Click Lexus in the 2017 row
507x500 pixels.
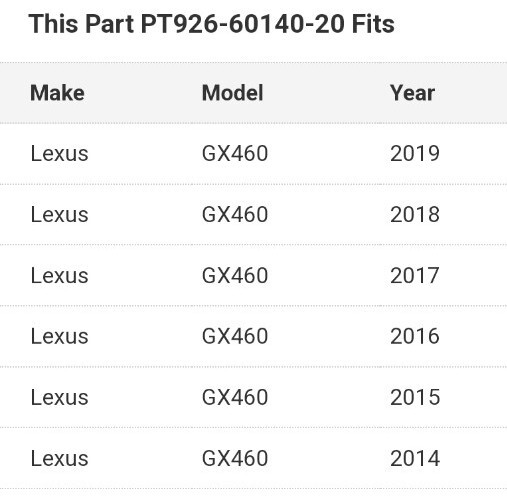[59, 276]
